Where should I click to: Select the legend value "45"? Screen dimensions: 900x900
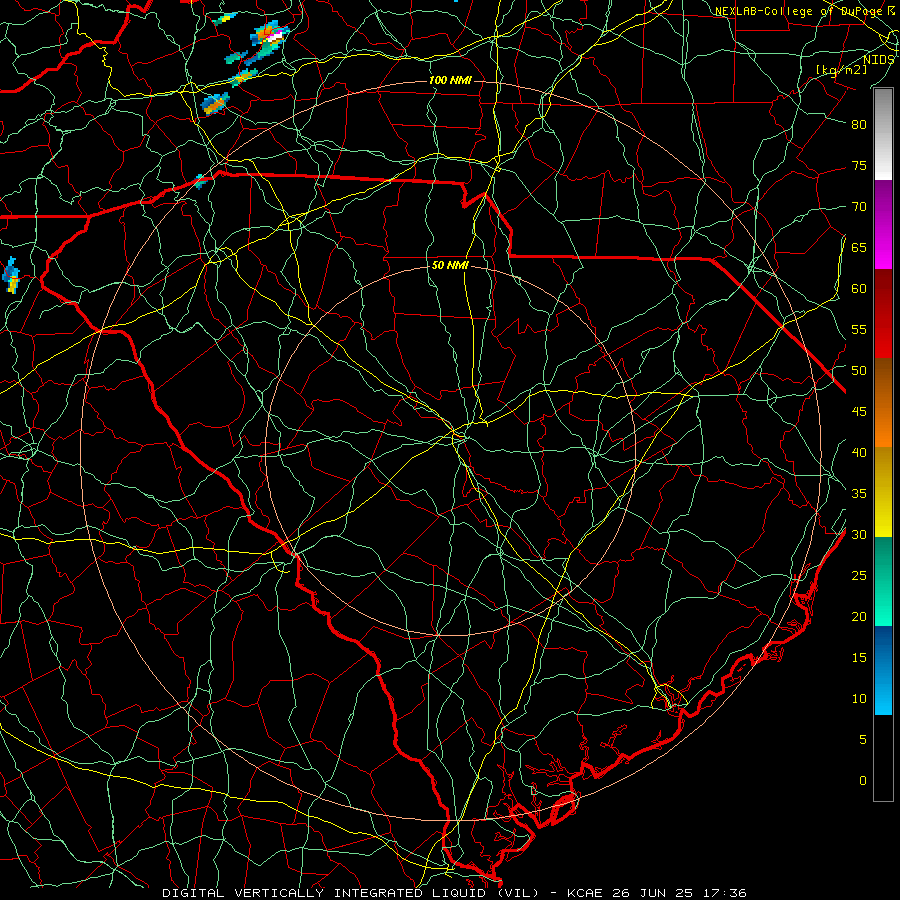pyautogui.click(x=859, y=412)
